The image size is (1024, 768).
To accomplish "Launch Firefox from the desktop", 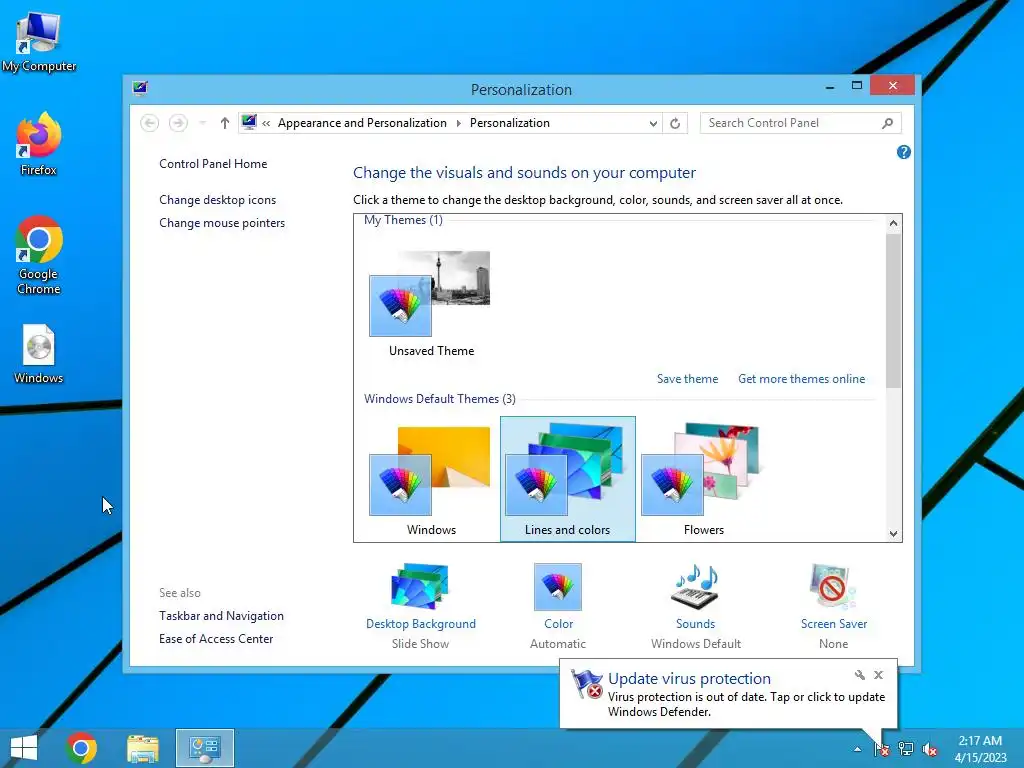I will coord(39,144).
